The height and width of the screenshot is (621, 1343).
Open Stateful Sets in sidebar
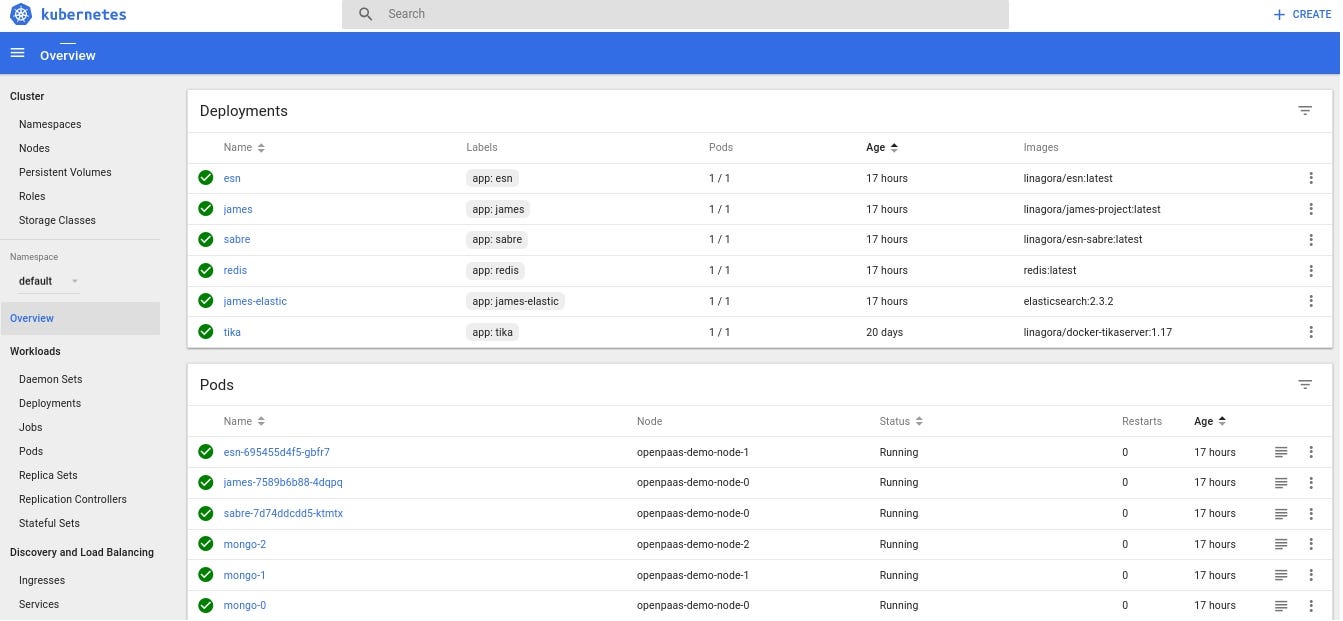(x=49, y=524)
